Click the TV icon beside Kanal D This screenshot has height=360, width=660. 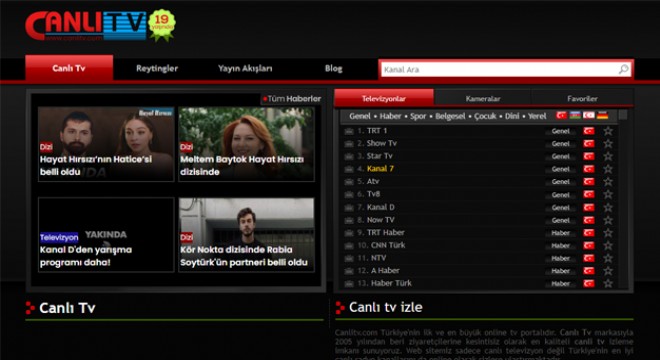tap(349, 208)
